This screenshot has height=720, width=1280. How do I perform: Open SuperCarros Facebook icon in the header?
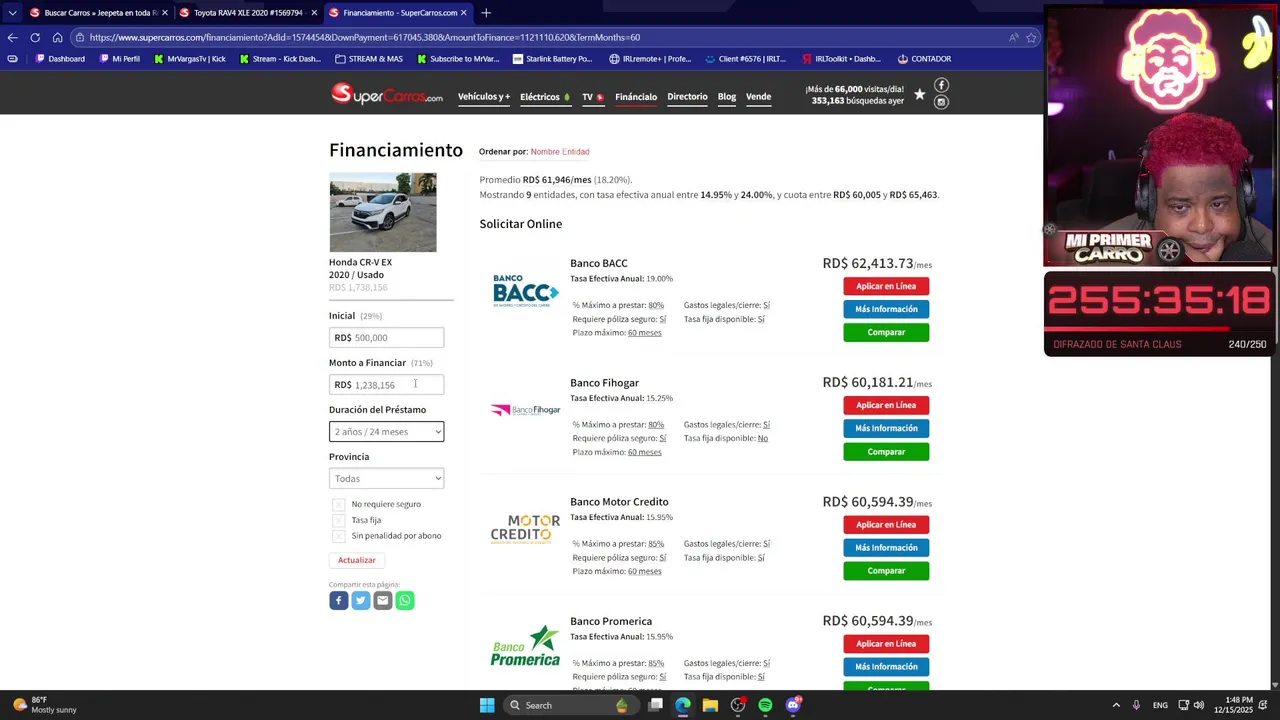pyautogui.click(x=941, y=85)
